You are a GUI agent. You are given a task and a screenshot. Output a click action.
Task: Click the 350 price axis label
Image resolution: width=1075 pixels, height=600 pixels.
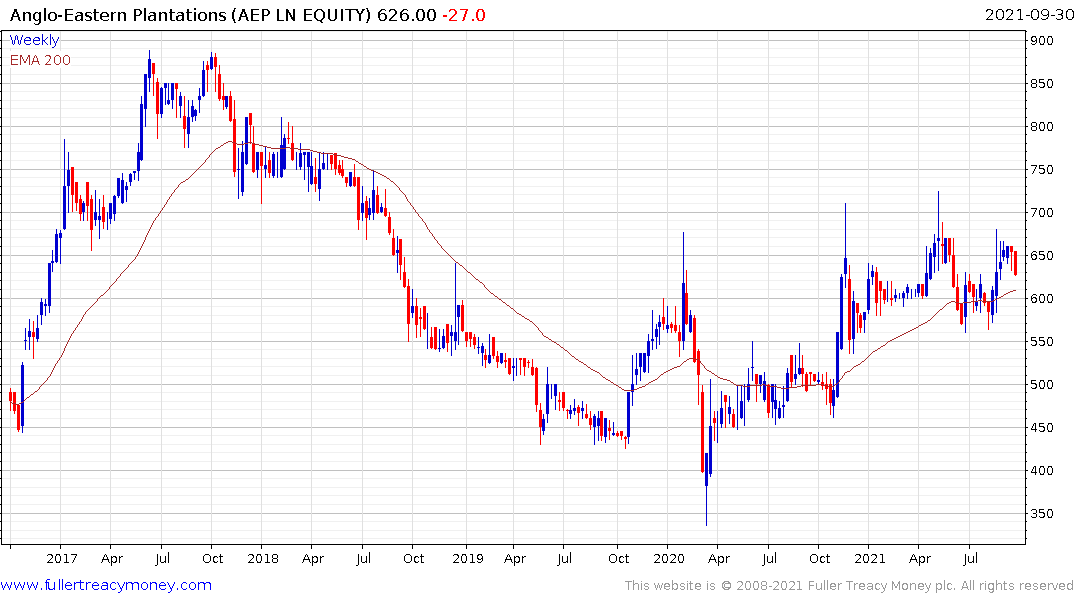1042,514
